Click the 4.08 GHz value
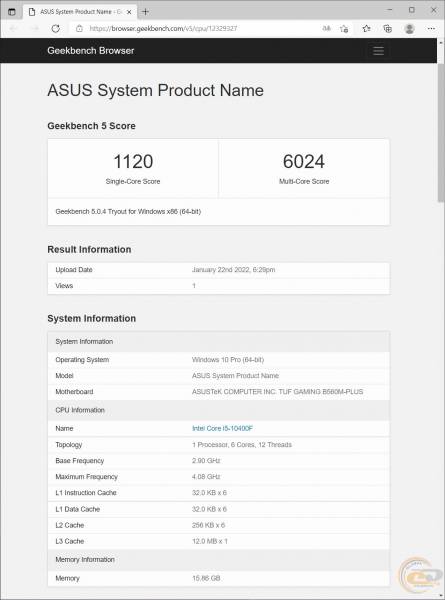The image size is (445, 600). coord(206,477)
